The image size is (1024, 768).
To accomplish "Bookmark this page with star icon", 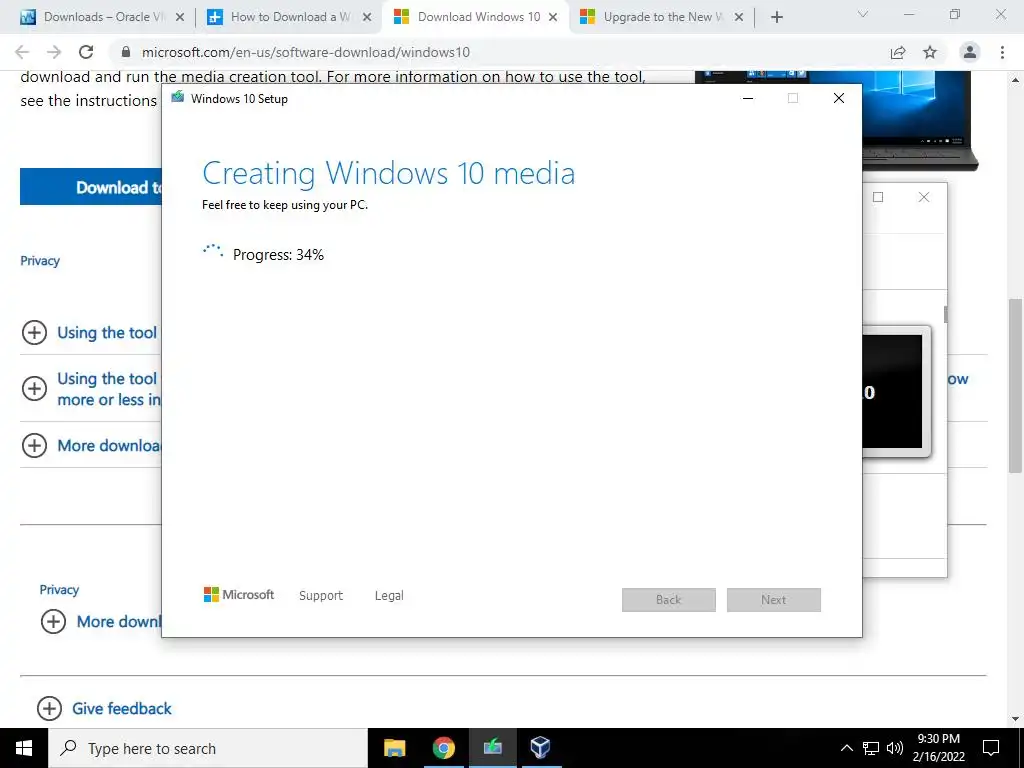I will pyautogui.click(x=930, y=52).
